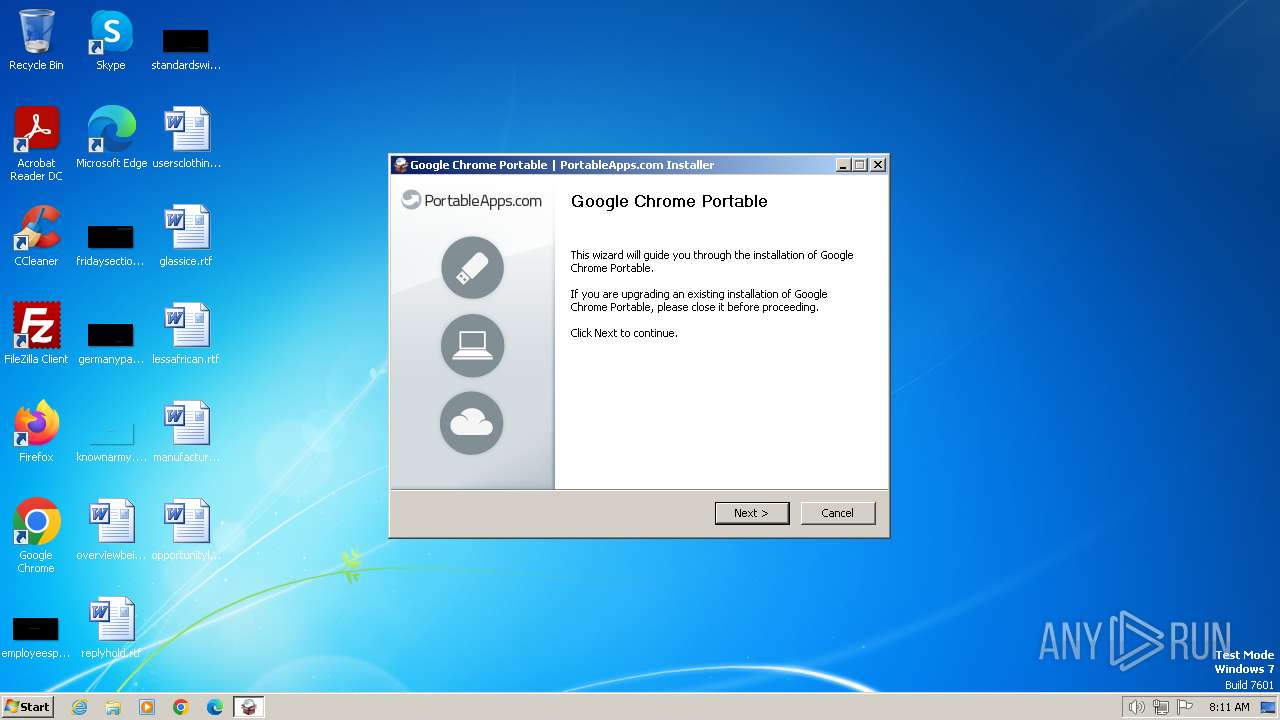Viewport: 1280px width, 720px height.
Task: Select the lessafrican.rtf document
Action: (x=186, y=334)
